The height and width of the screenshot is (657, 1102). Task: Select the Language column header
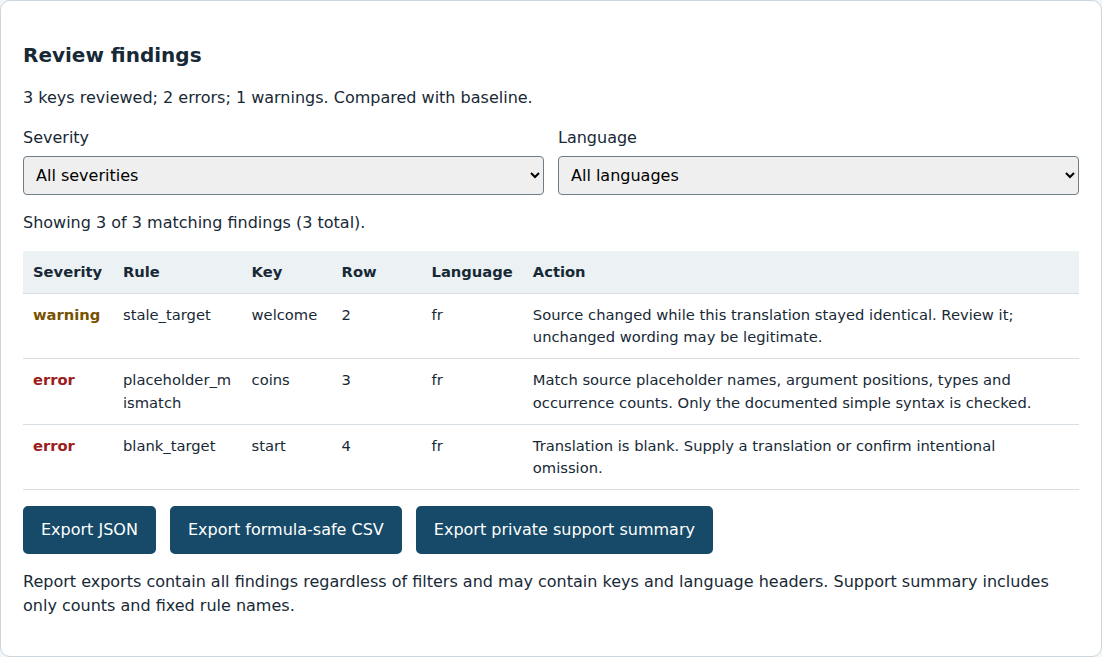472,273
